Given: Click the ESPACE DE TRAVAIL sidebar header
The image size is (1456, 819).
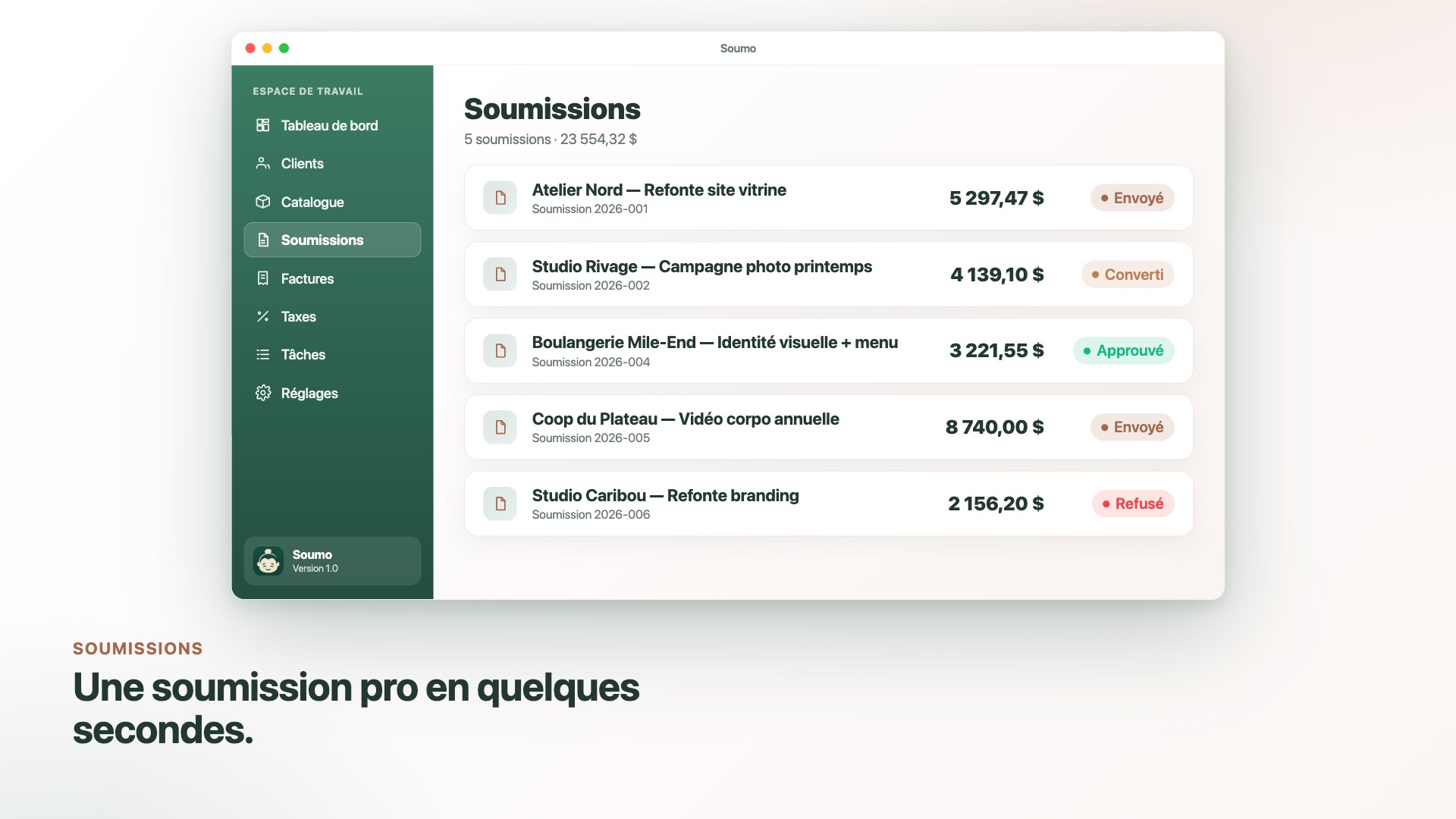Looking at the screenshot, I should coord(308,91).
